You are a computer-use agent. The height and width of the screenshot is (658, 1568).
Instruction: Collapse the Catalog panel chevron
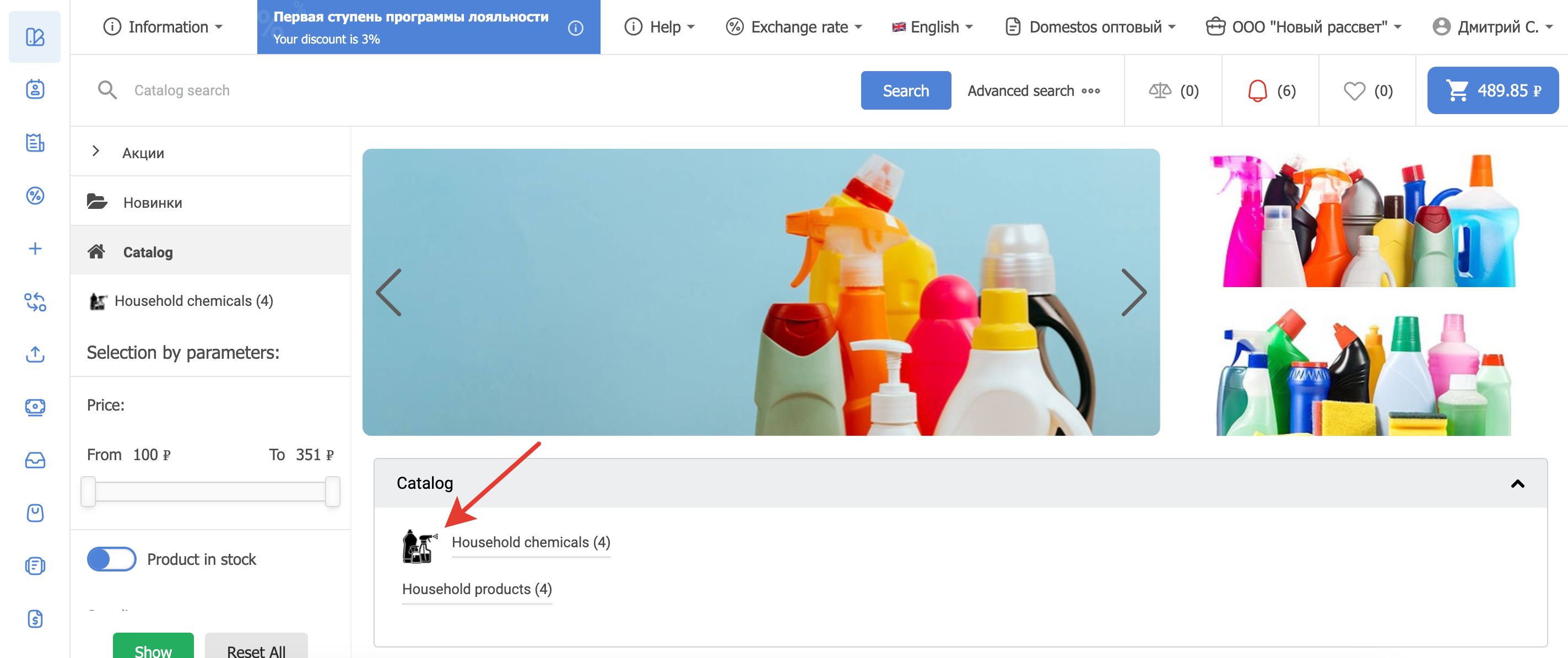tap(1517, 483)
